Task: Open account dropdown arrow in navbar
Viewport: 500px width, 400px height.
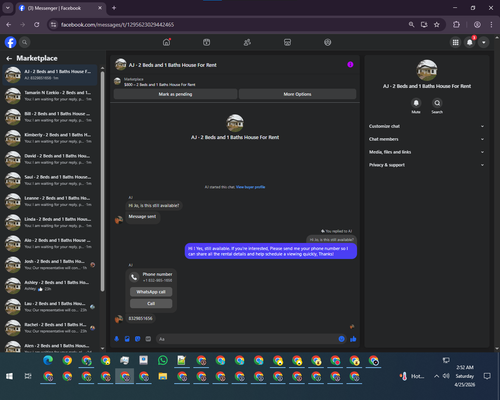Action: (x=484, y=42)
